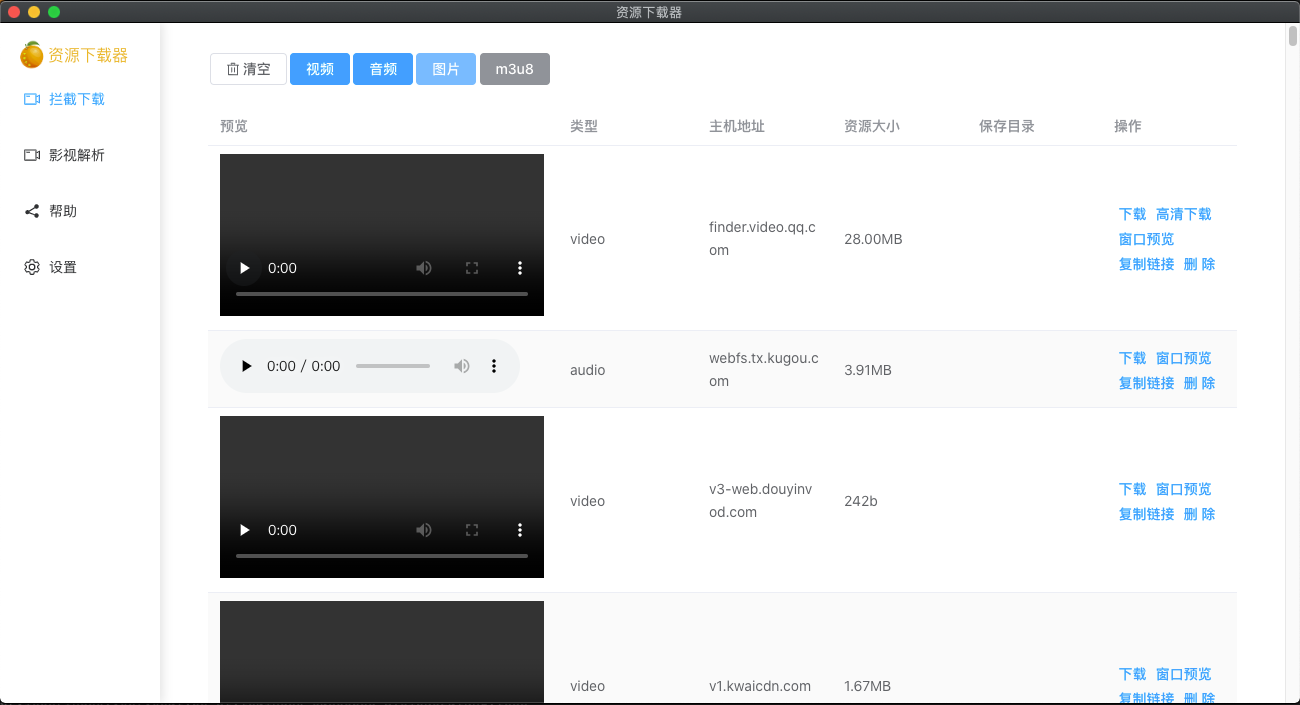Screen dimensions: 1300x705
Task: Toggle the 图片 filter button
Action: pyautogui.click(x=446, y=69)
